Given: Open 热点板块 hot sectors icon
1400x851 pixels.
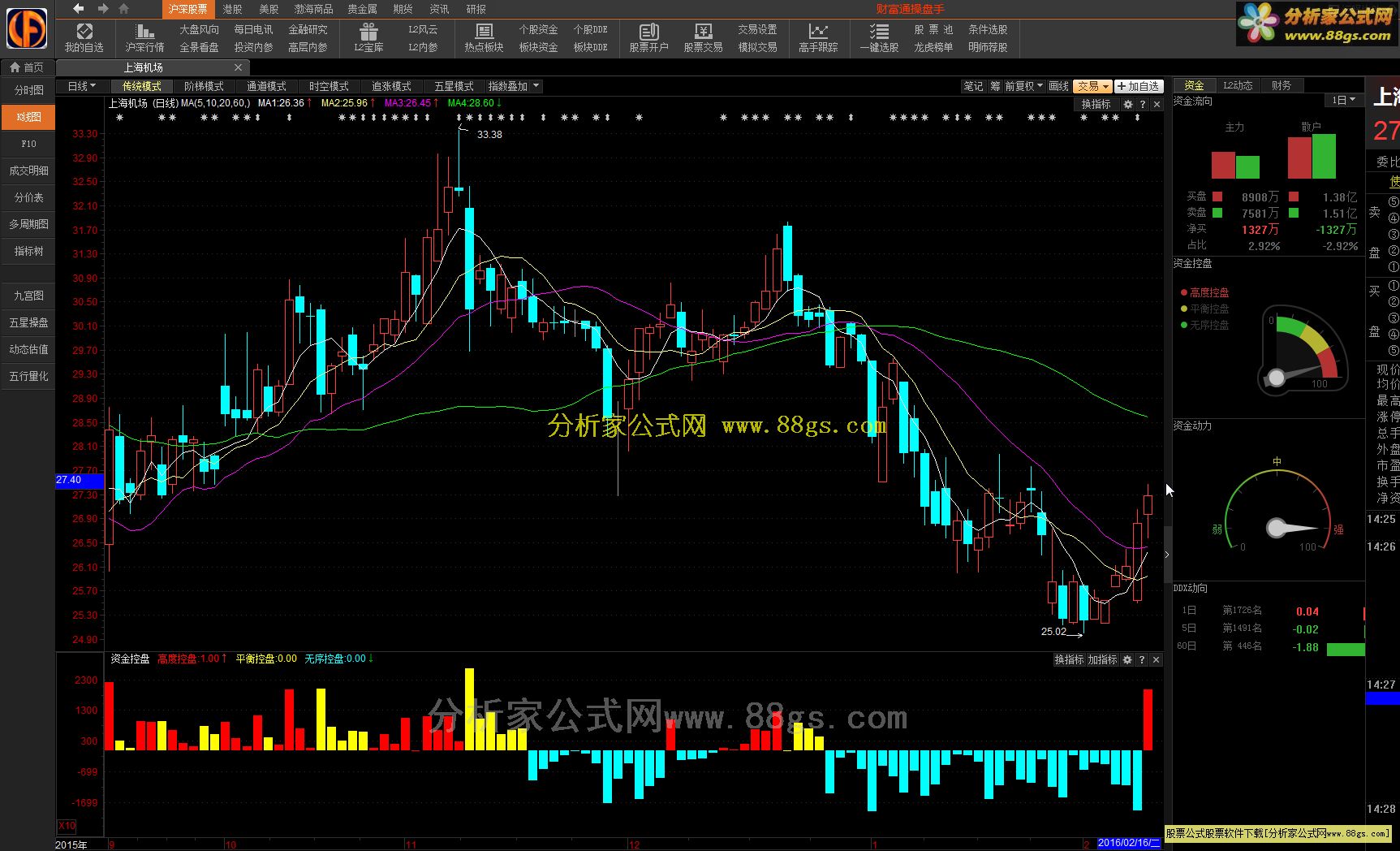Looking at the screenshot, I should pyautogui.click(x=484, y=38).
